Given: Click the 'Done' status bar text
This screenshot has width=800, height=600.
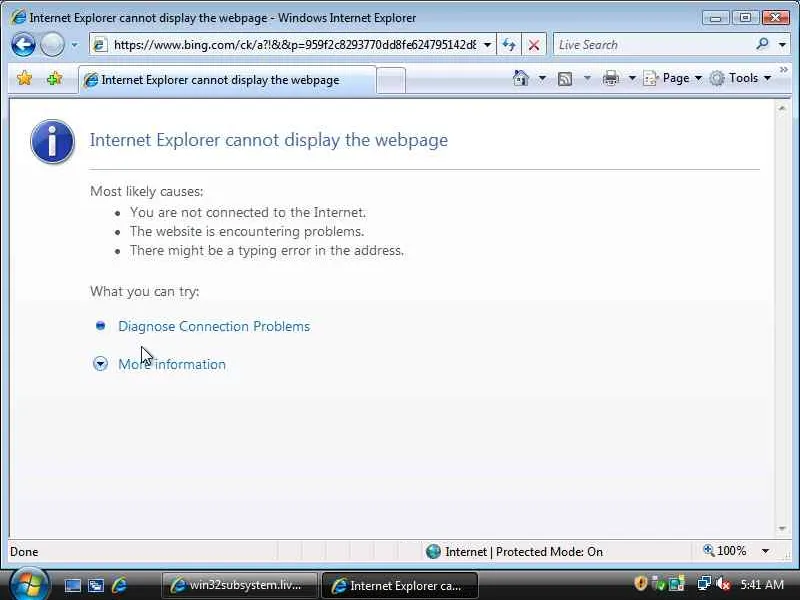Looking at the screenshot, I should [x=24, y=552].
